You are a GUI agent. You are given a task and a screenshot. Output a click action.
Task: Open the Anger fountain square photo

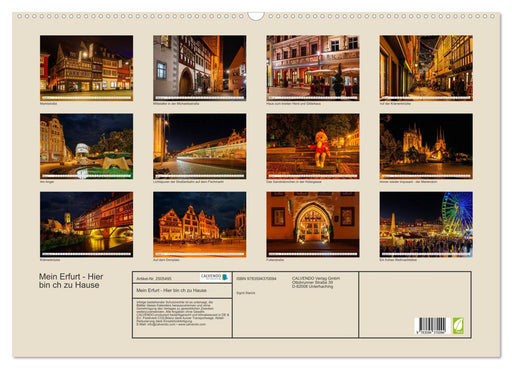pos(86,146)
